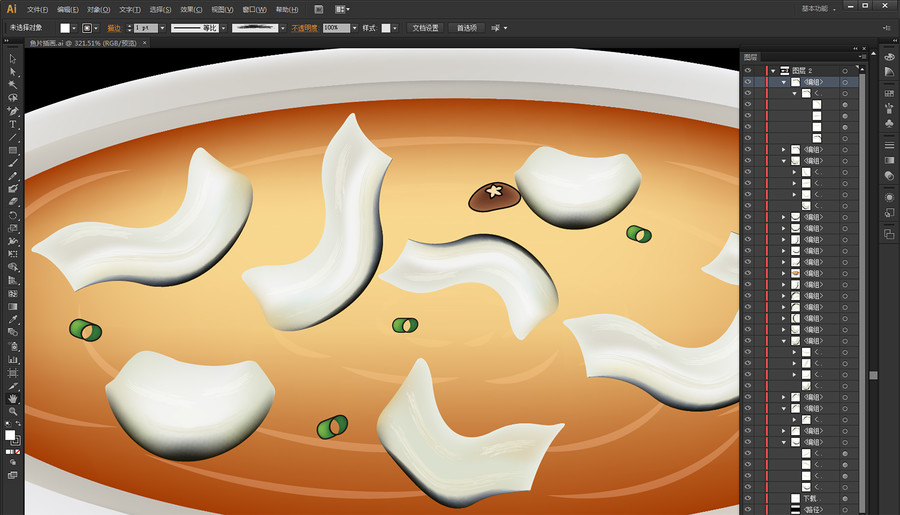Select the Shape Builder tool
Image resolution: width=900 pixels, height=515 pixels.
[13, 267]
